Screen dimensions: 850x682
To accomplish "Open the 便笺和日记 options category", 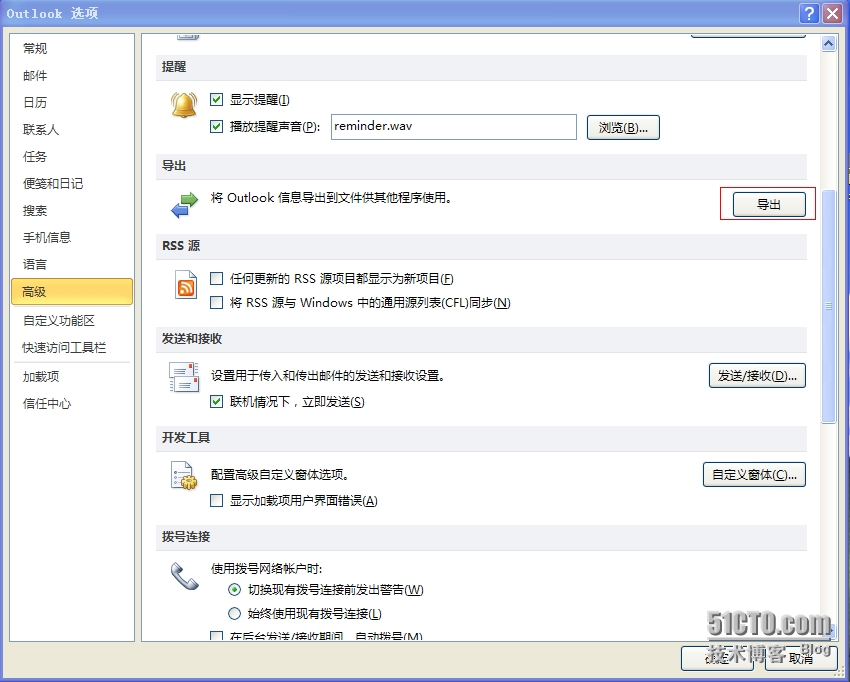I will 72,183.
